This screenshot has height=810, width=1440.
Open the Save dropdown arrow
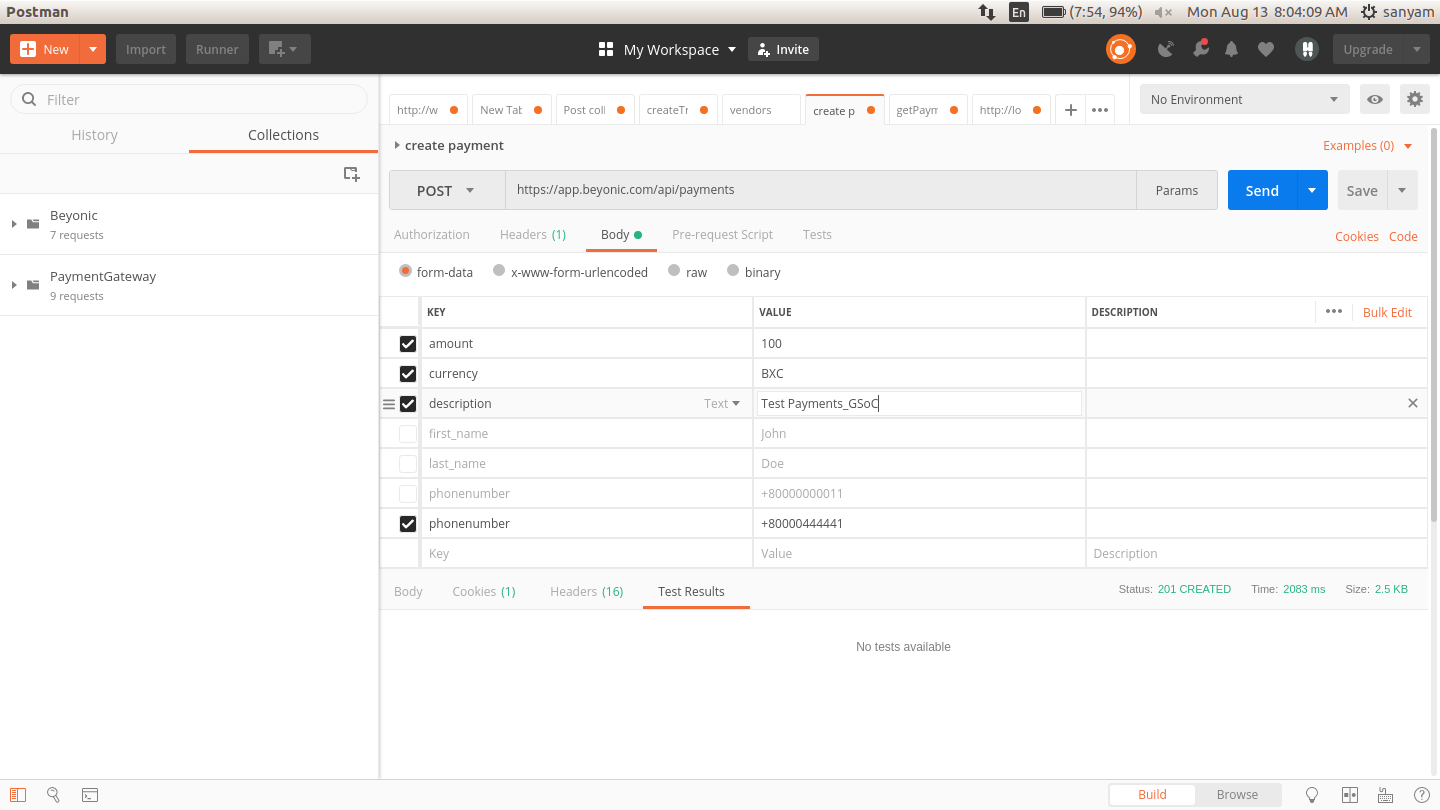1402,190
